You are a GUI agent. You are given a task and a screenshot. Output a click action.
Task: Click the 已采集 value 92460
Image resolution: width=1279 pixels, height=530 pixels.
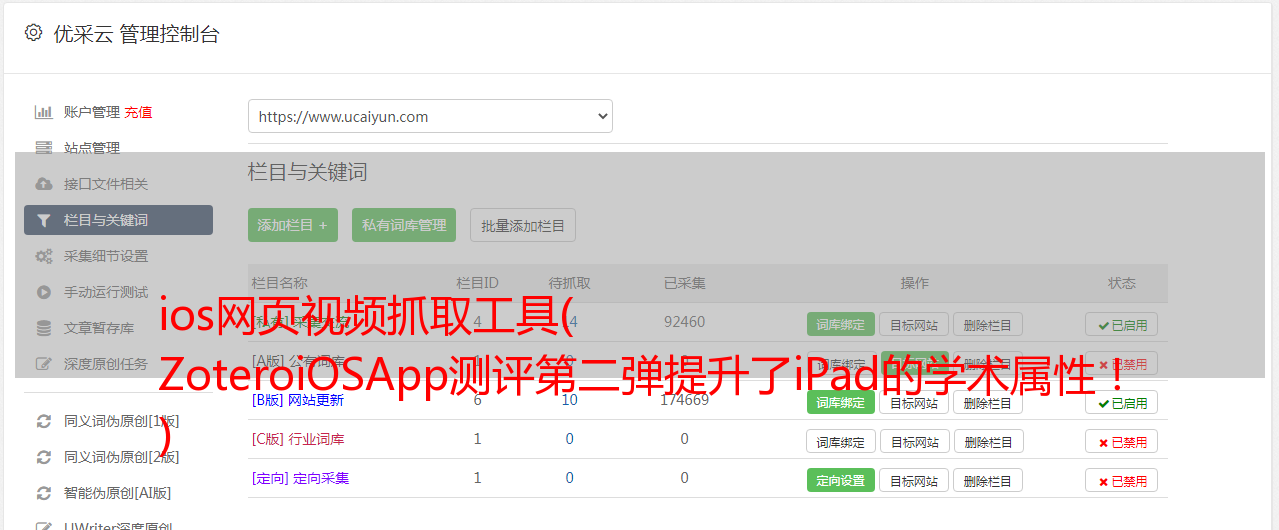click(x=684, y=322)
